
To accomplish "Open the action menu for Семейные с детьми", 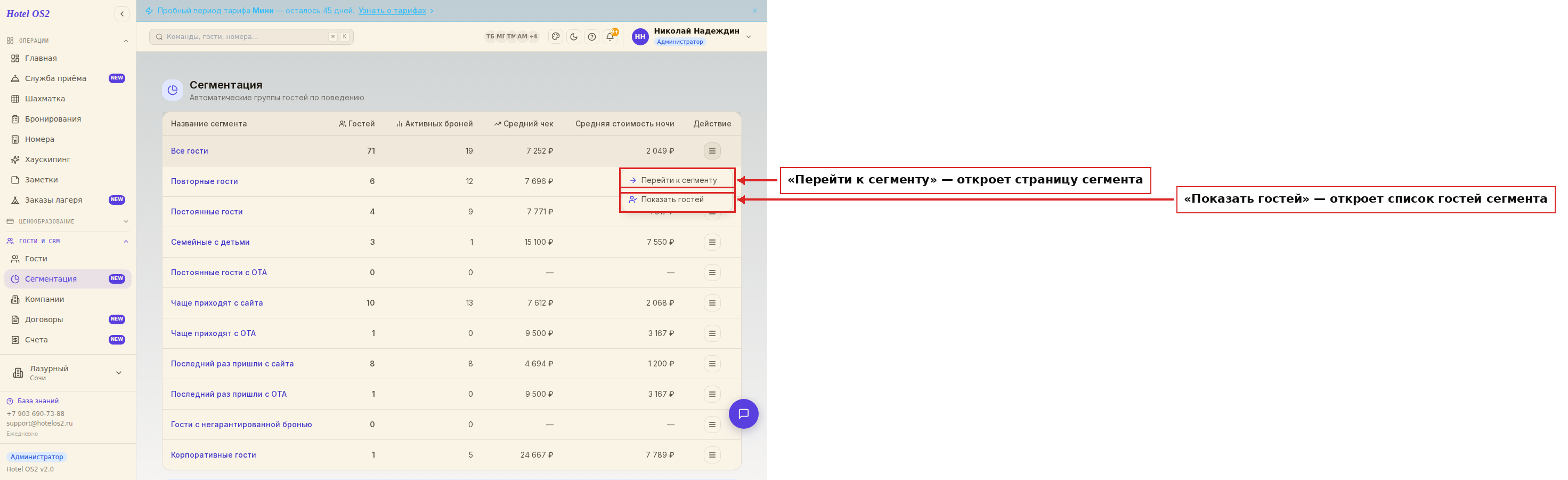I will [712, 242].
